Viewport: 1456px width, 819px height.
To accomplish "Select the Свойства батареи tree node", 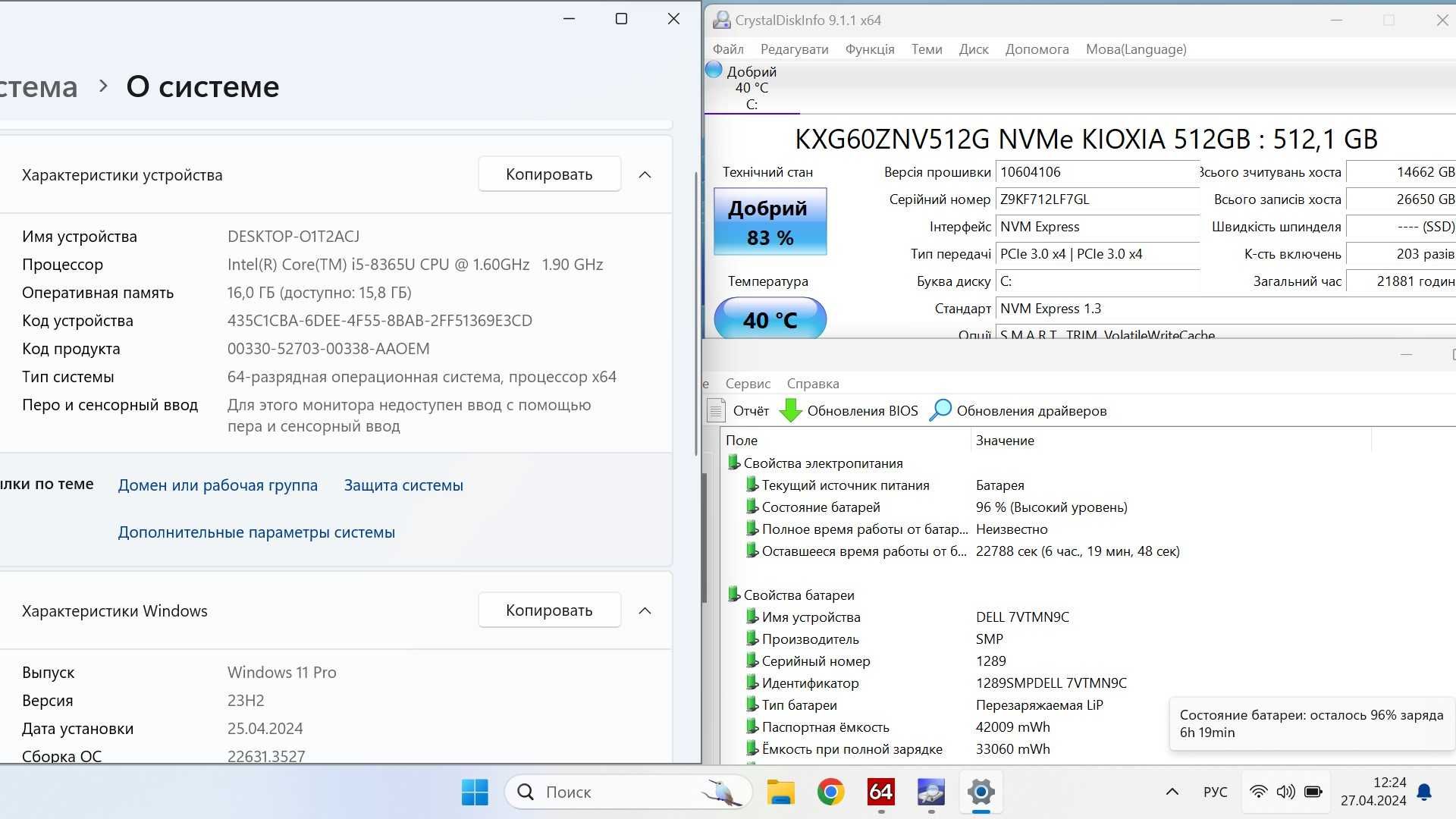I will 799,595.
